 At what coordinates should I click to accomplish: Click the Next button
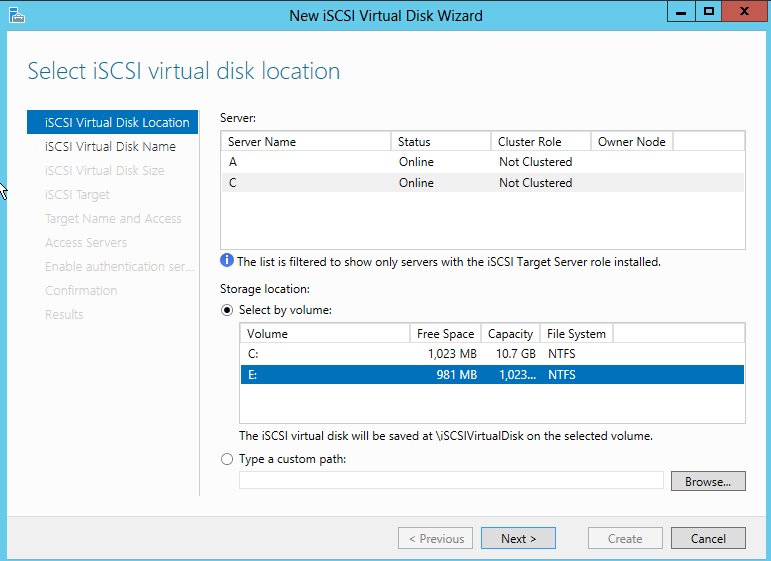[518, 538]
